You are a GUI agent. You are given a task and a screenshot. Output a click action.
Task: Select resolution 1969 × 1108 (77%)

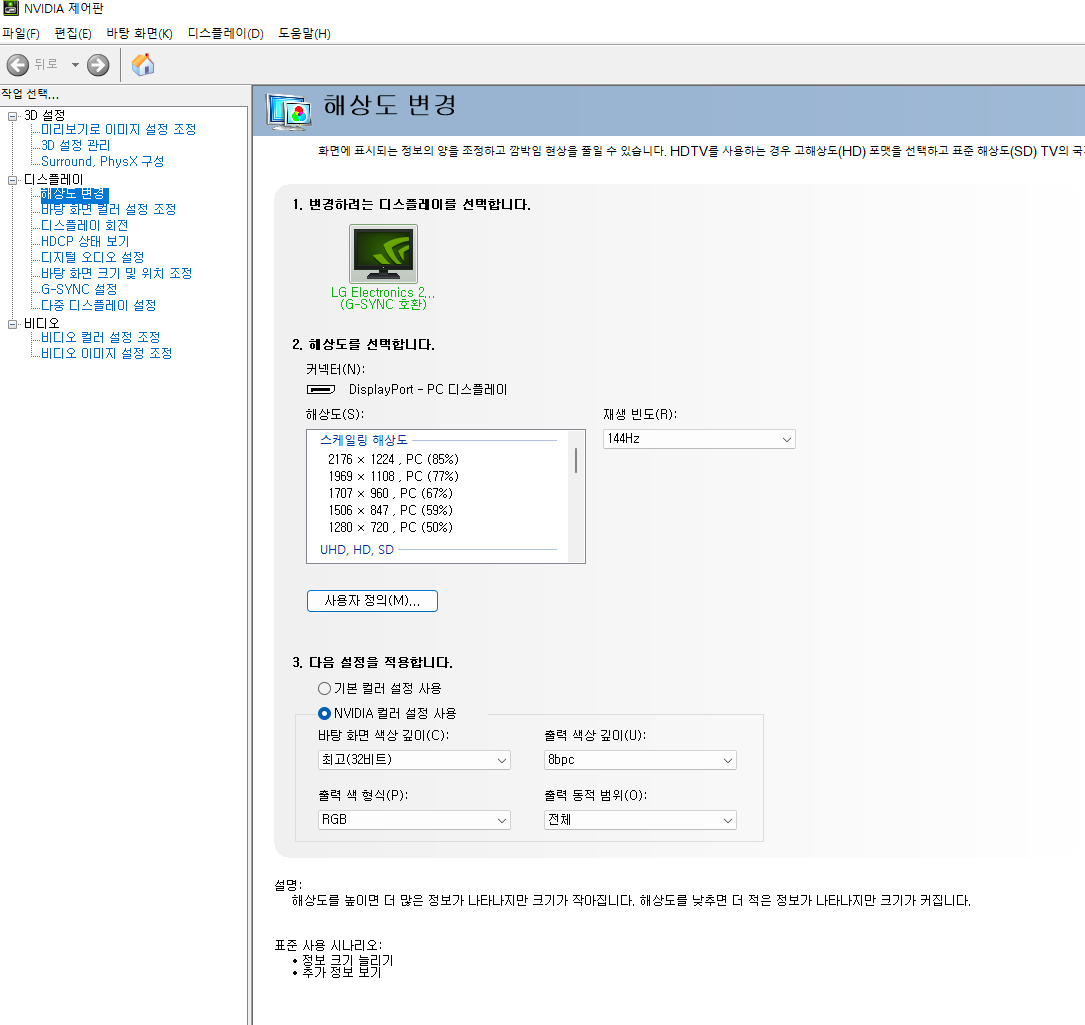click(x=393, y=476)
